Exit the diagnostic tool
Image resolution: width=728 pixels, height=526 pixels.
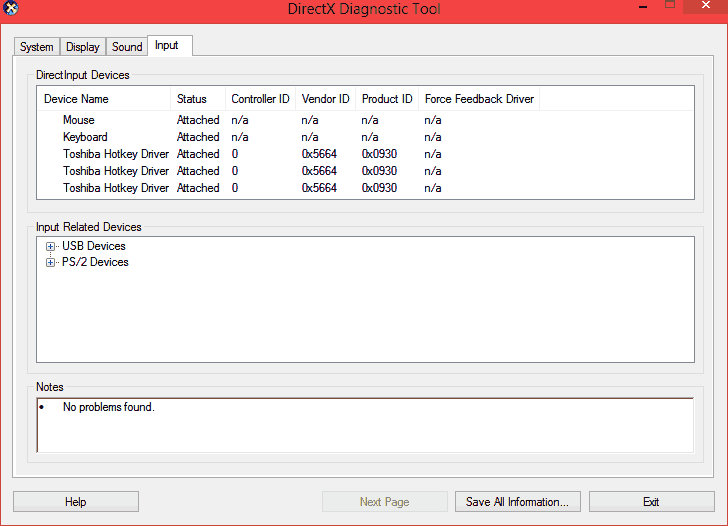tap(651, 502)
